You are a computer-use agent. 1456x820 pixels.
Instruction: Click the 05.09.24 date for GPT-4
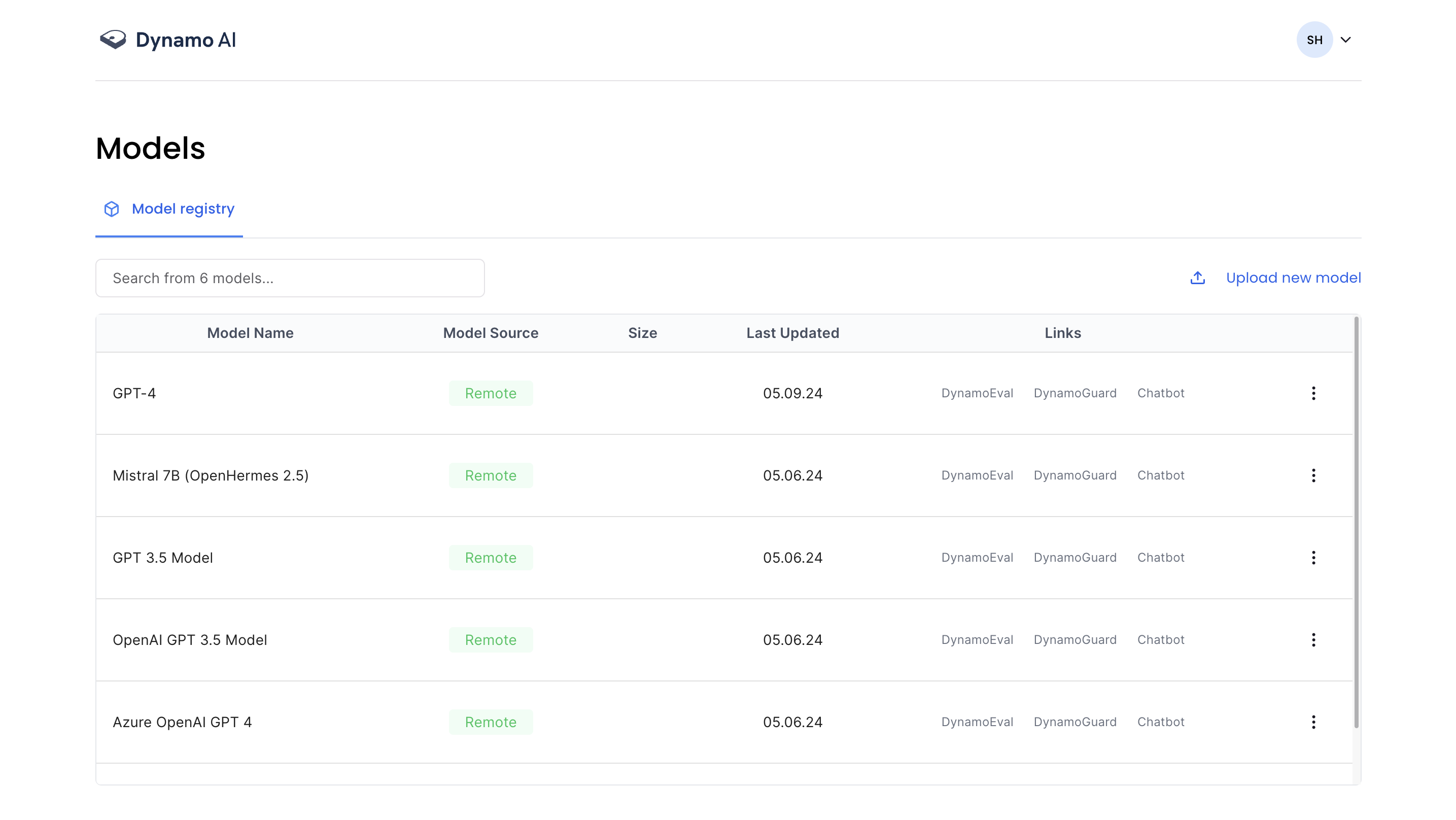pos(792,393)
